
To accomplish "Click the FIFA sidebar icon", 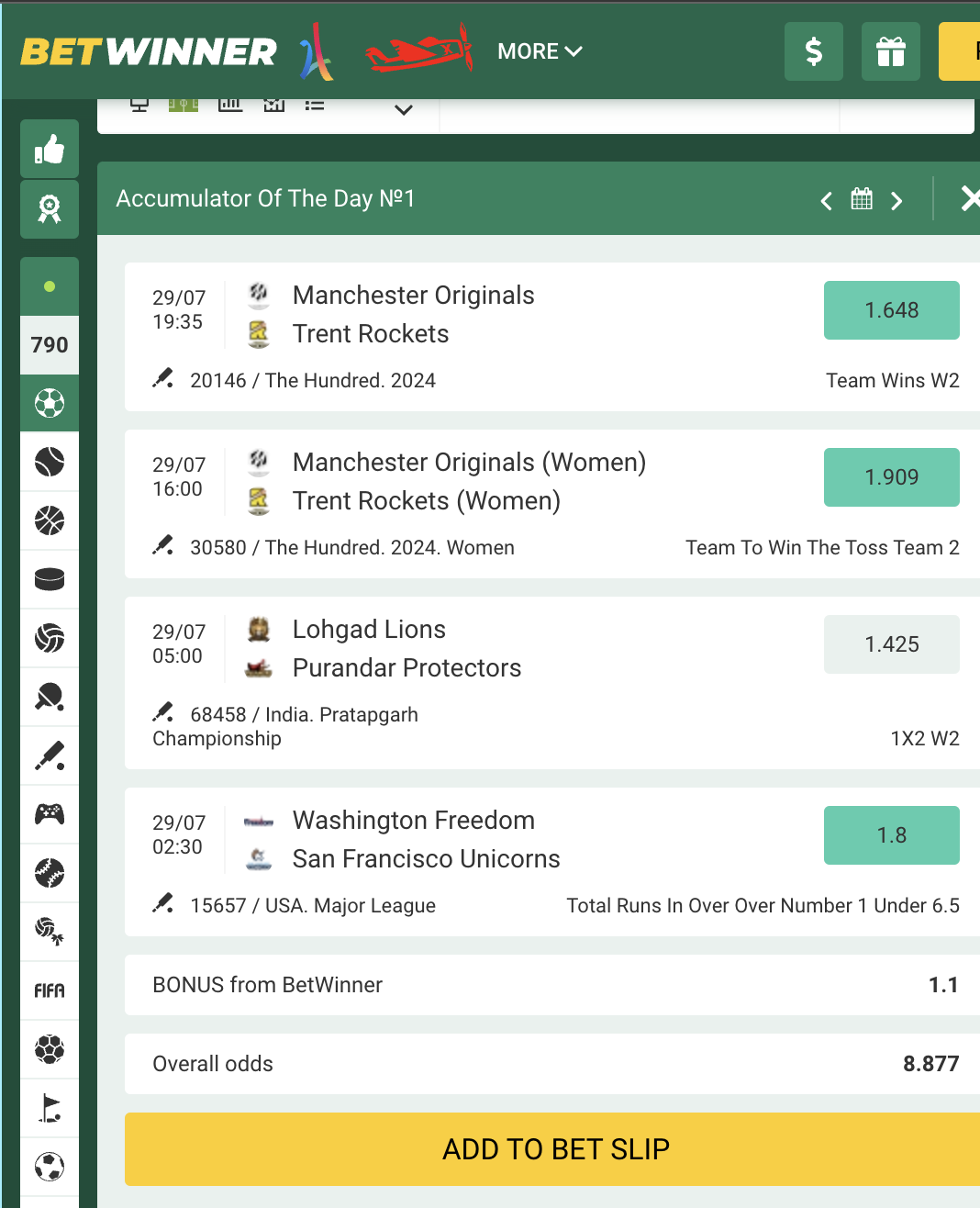I will pyautogui.click(x=50, y=990).
